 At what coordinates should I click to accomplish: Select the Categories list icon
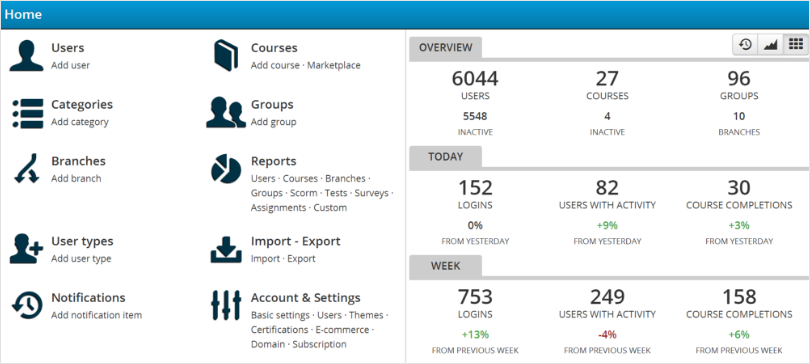[27, 113]
